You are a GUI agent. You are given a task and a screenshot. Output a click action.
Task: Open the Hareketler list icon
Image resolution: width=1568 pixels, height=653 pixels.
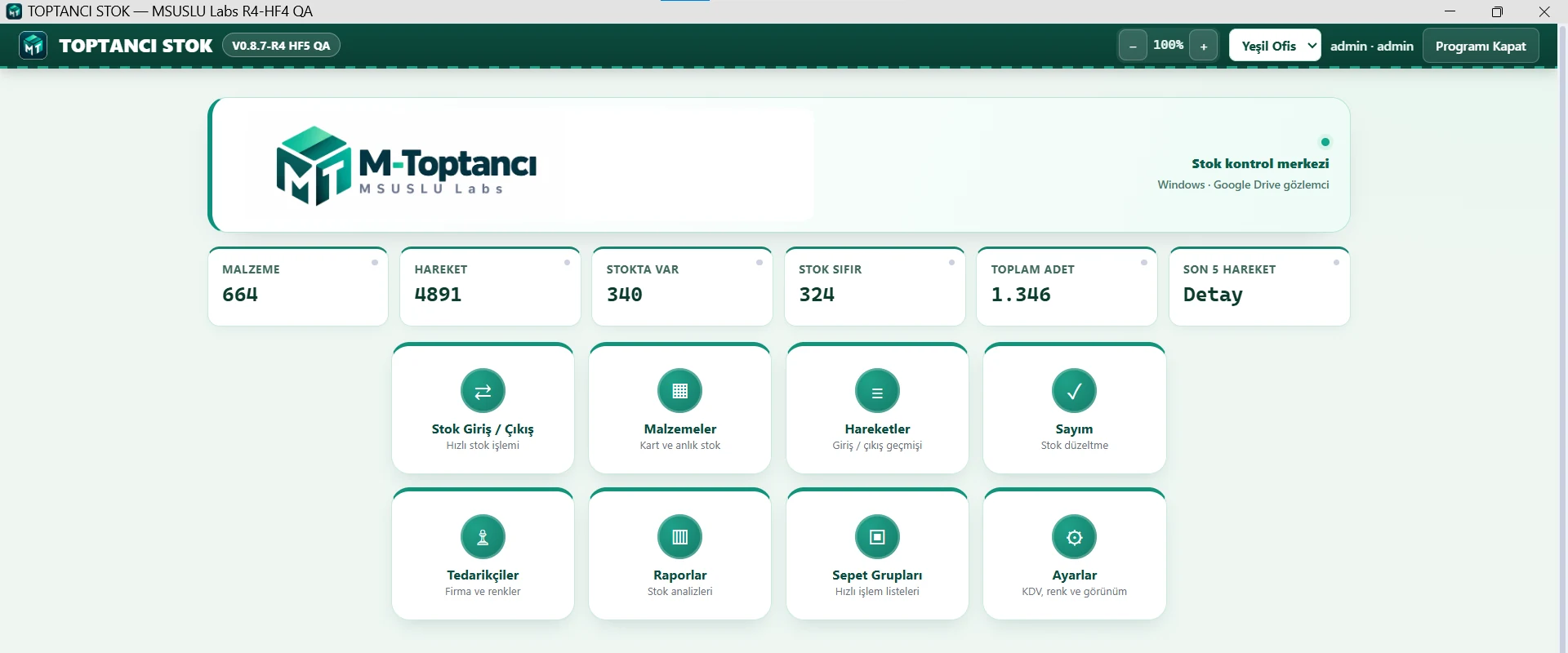point(877,391)
